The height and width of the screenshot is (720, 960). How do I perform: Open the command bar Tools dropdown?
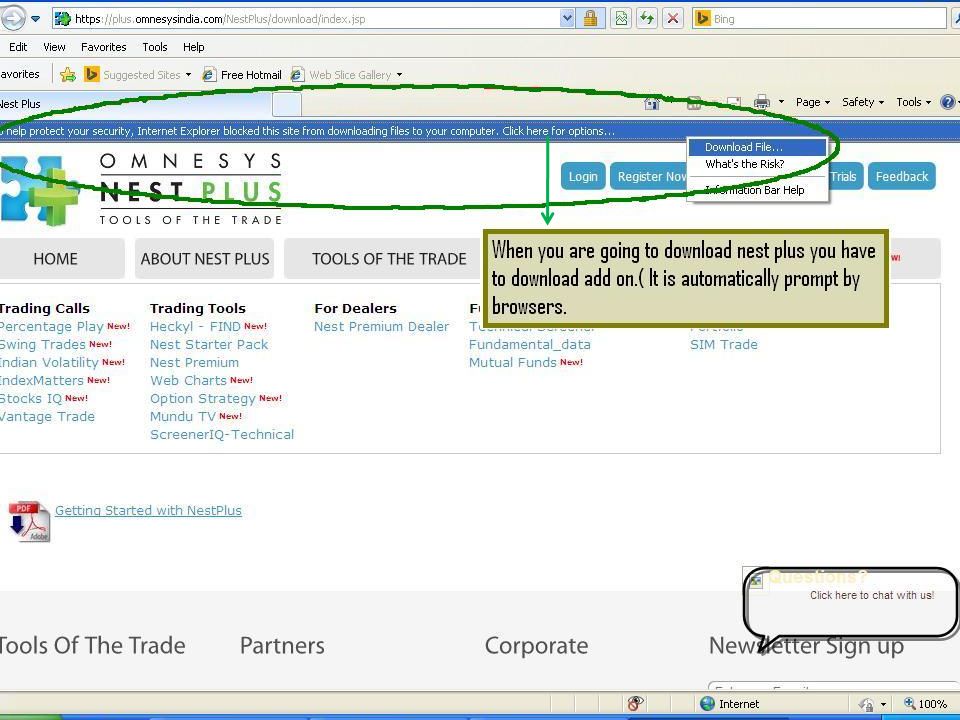coord(913,102)
